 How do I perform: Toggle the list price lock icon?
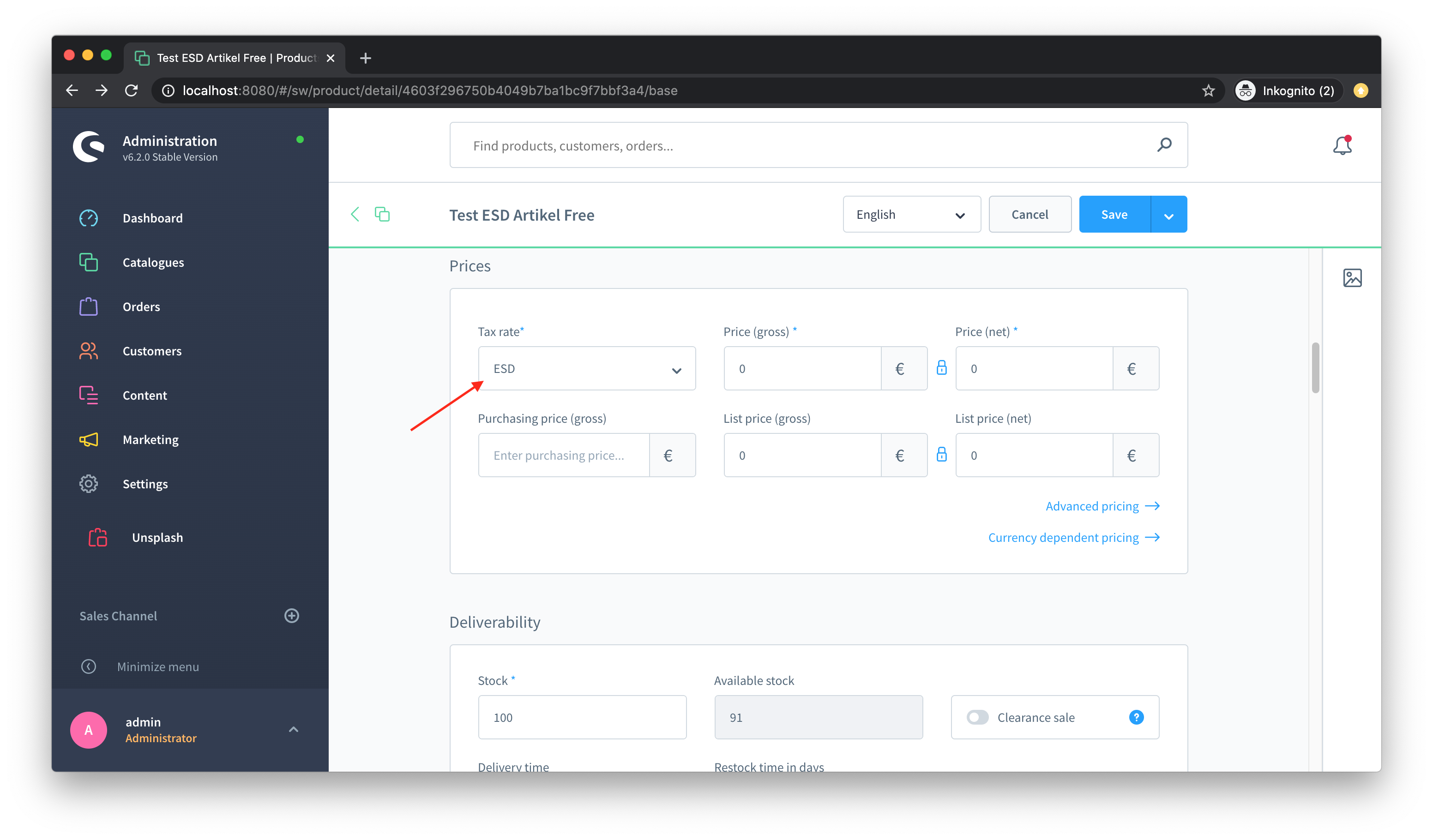click(942, 455)
